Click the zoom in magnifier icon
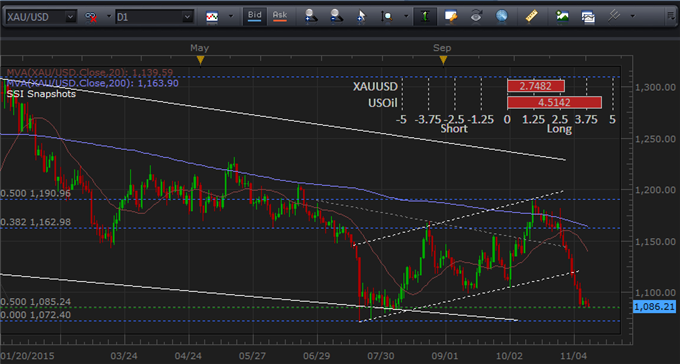Viewport: 680px width, 364px height. [x=311, y=16]
